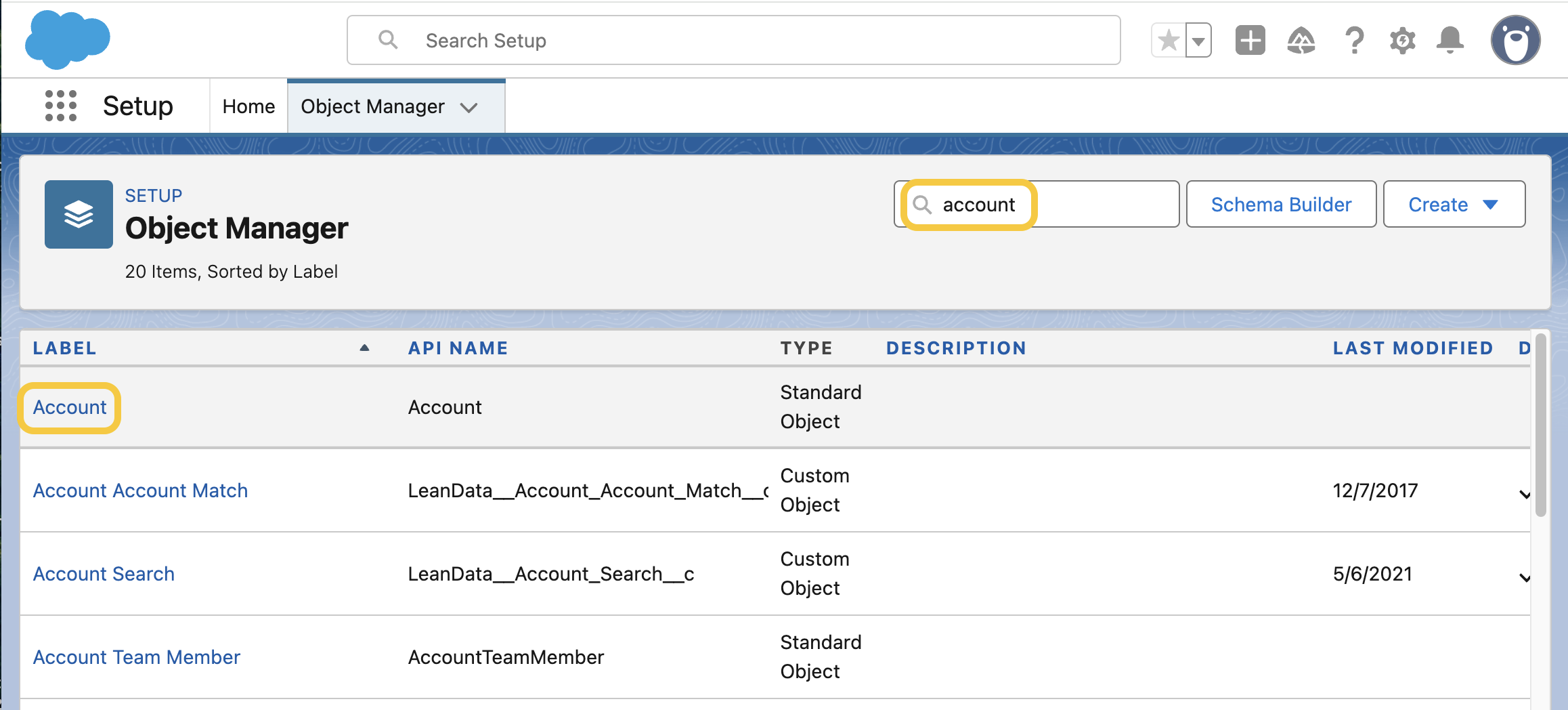1568x710 pixels.
Task: Expand the Object Manager tab chevron
Action: pyautogui.click(x=469, y=107)
